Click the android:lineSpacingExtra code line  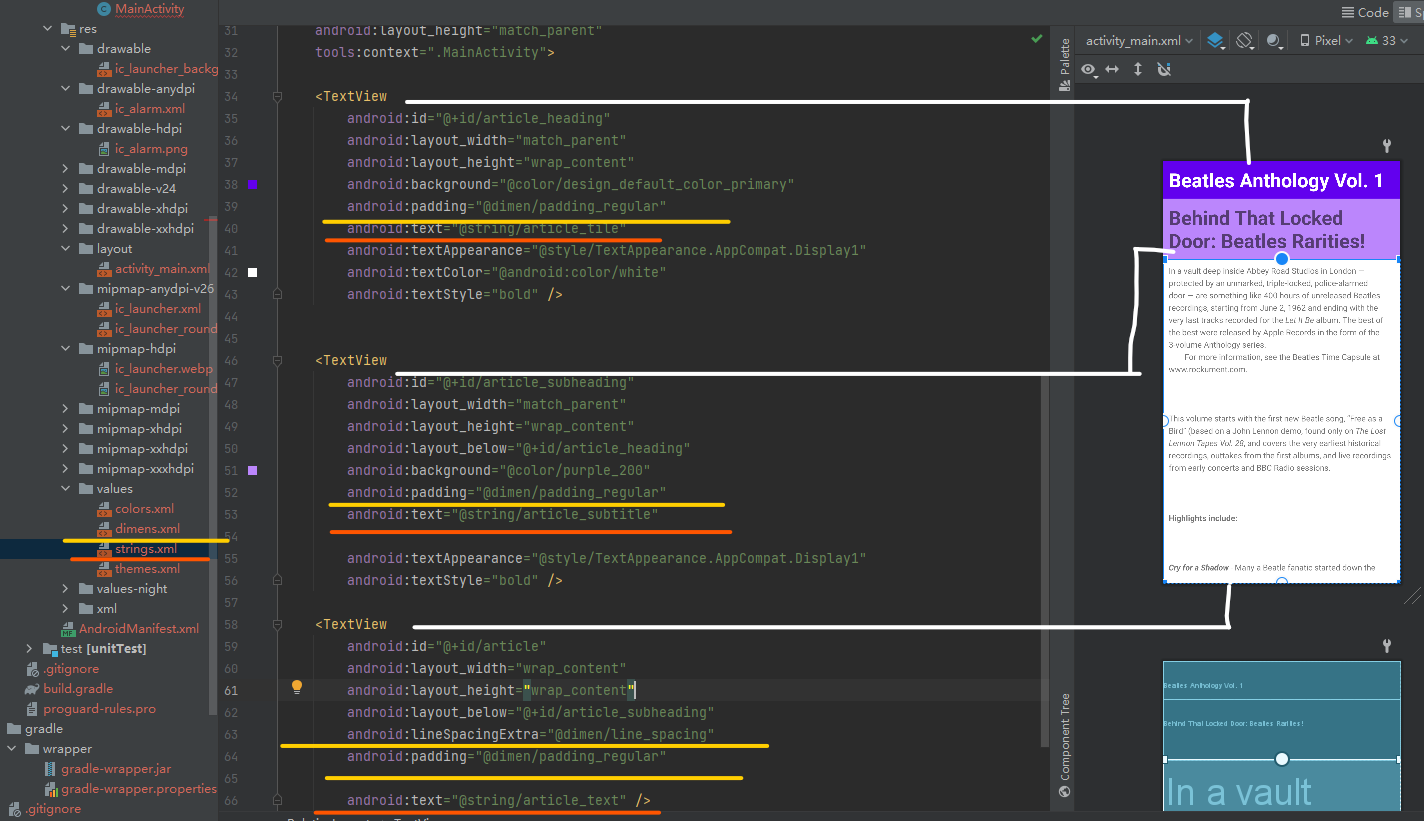[x=531, y=735]
